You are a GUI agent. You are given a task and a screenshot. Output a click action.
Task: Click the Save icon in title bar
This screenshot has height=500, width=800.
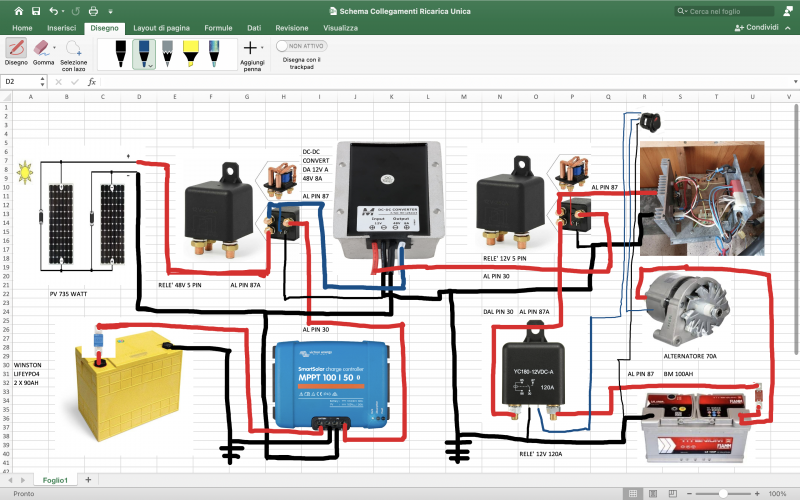(x=36, y=11)
